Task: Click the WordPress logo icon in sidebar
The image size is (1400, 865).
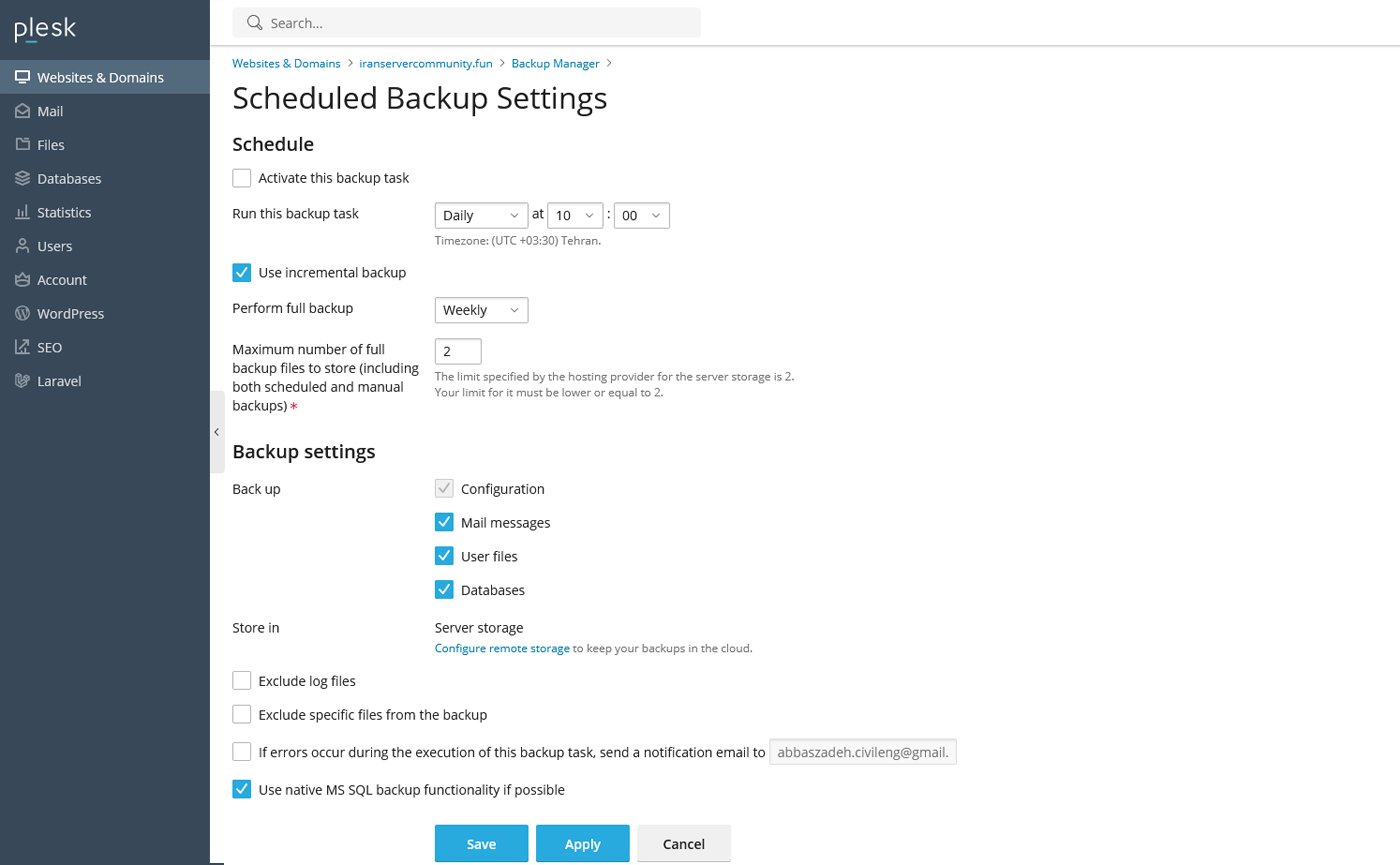Action: pos(22,313)
